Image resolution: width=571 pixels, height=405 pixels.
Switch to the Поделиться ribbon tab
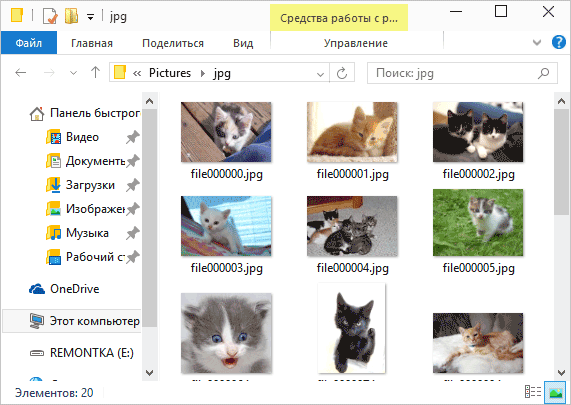point(173,43)
